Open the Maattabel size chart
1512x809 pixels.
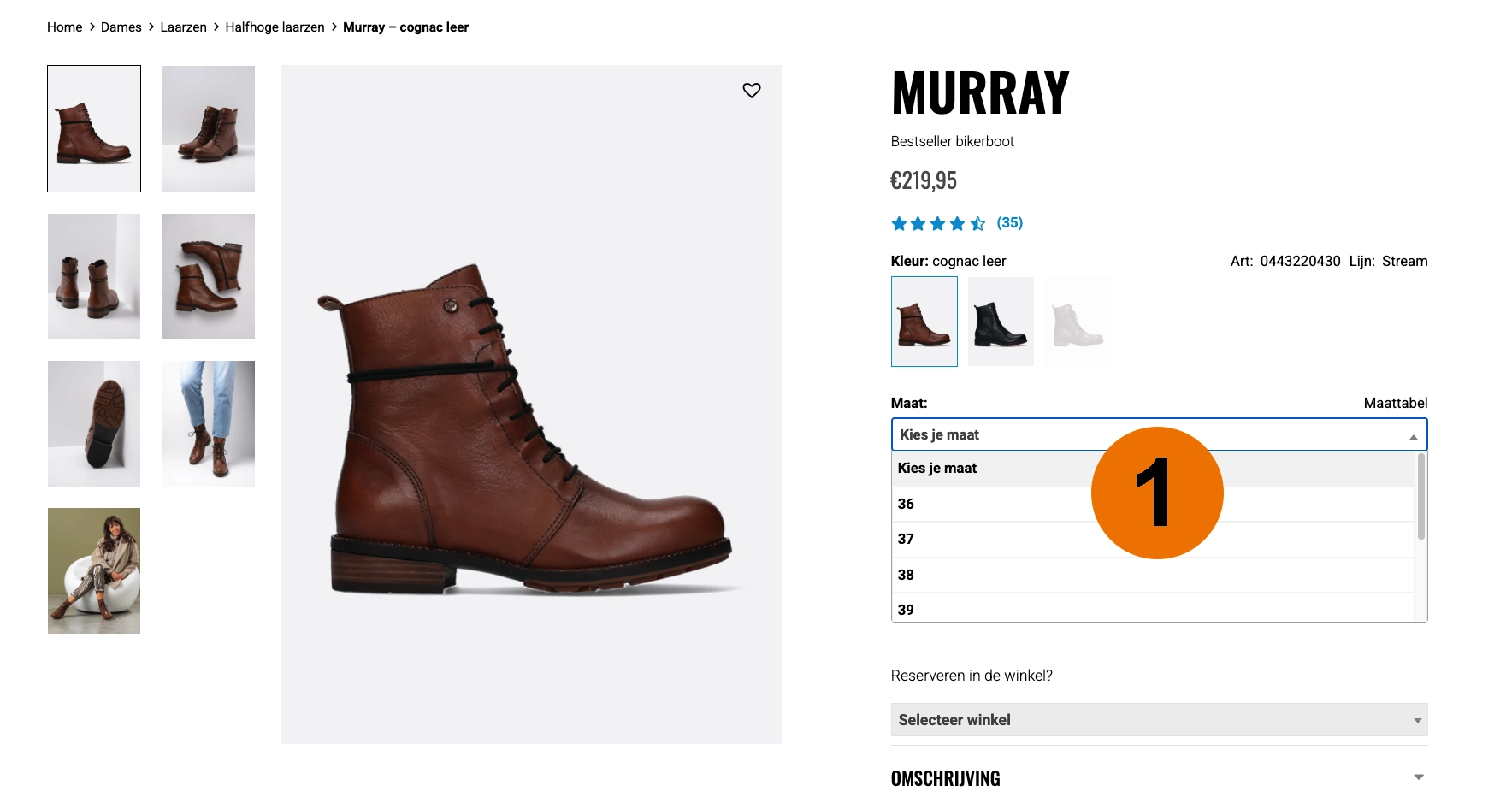[1396, 403]
